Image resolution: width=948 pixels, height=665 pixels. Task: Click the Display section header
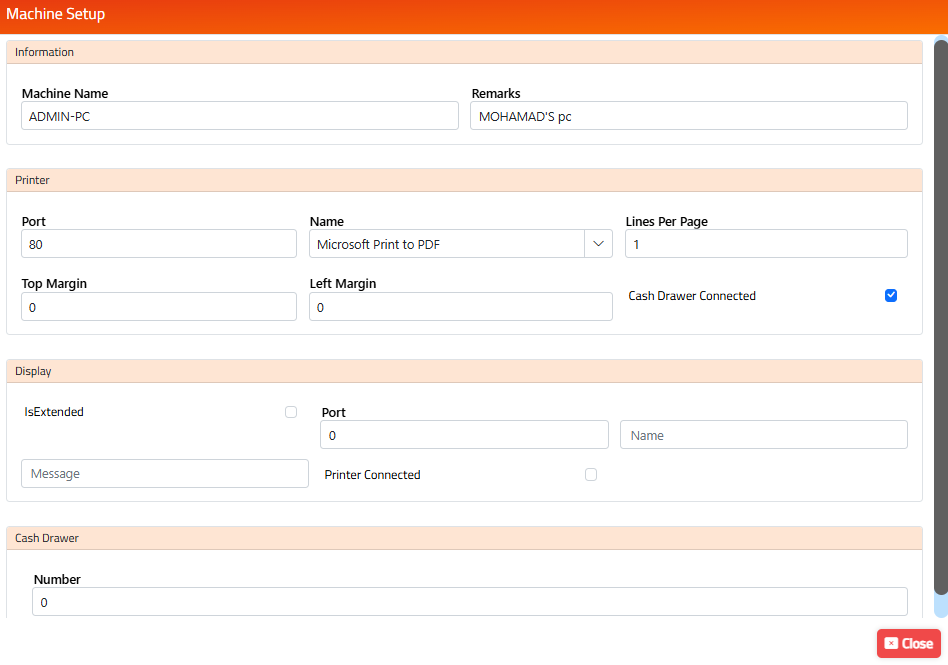[x=464, y=371]
